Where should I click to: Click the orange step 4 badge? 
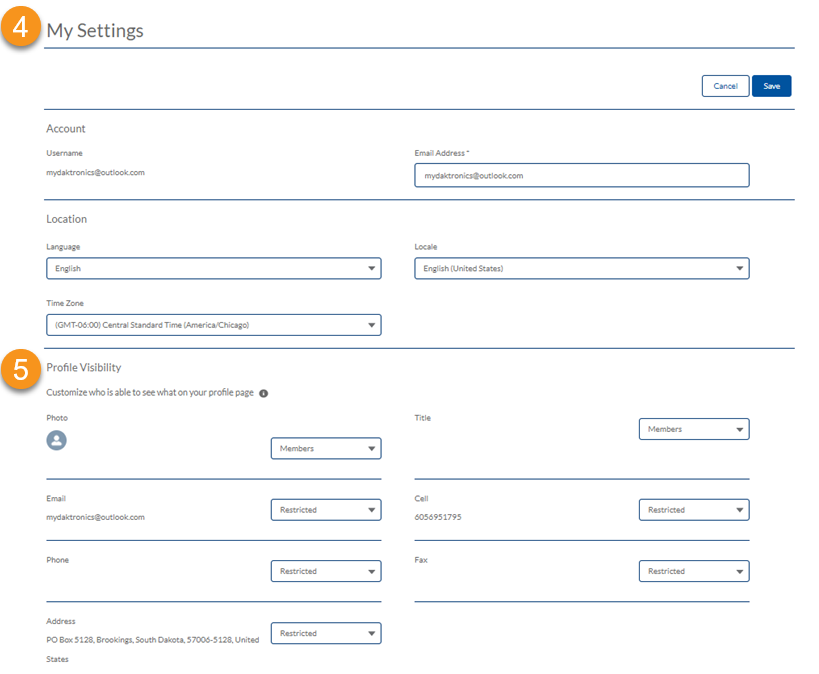coord(21,25)
